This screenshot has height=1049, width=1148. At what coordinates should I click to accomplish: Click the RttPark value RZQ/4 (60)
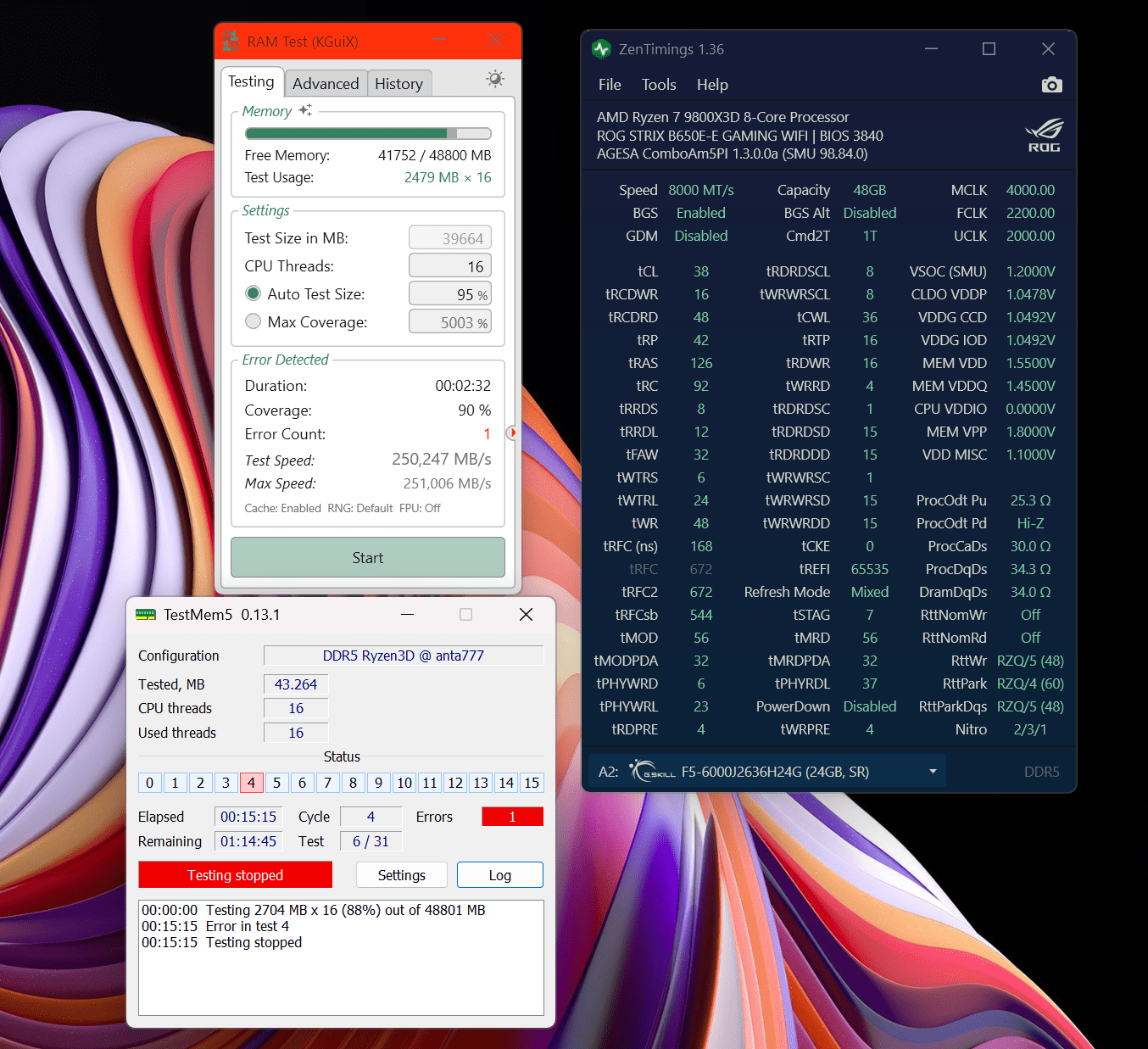point(1030,684)
